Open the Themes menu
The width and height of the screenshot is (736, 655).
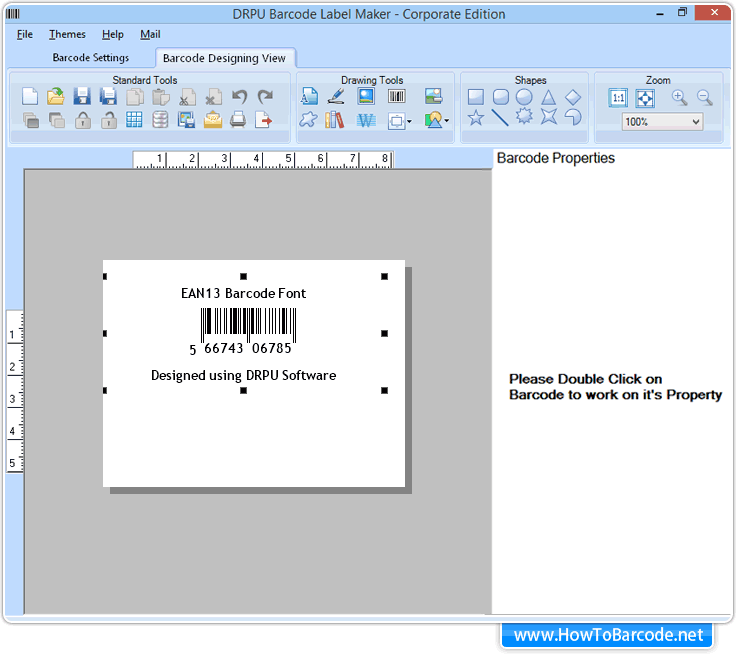coord(67,34)
